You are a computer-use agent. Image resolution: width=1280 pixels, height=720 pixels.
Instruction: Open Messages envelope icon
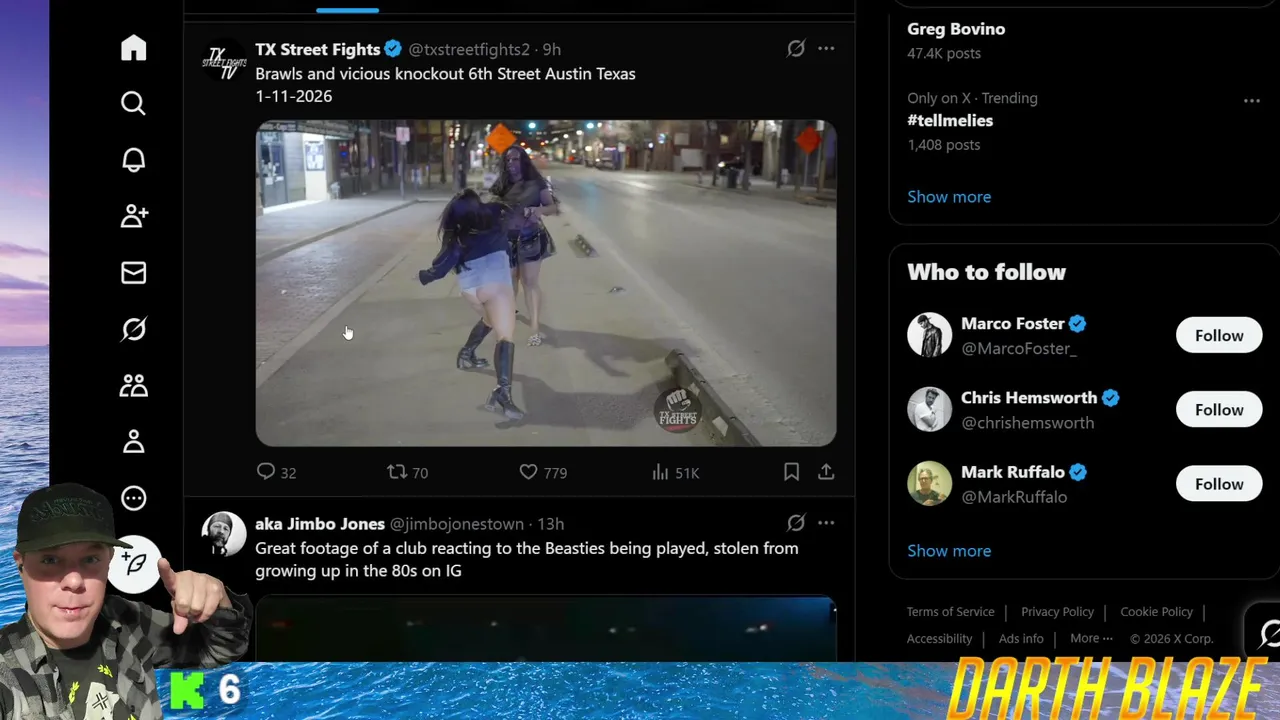click(x=133, y=273)
